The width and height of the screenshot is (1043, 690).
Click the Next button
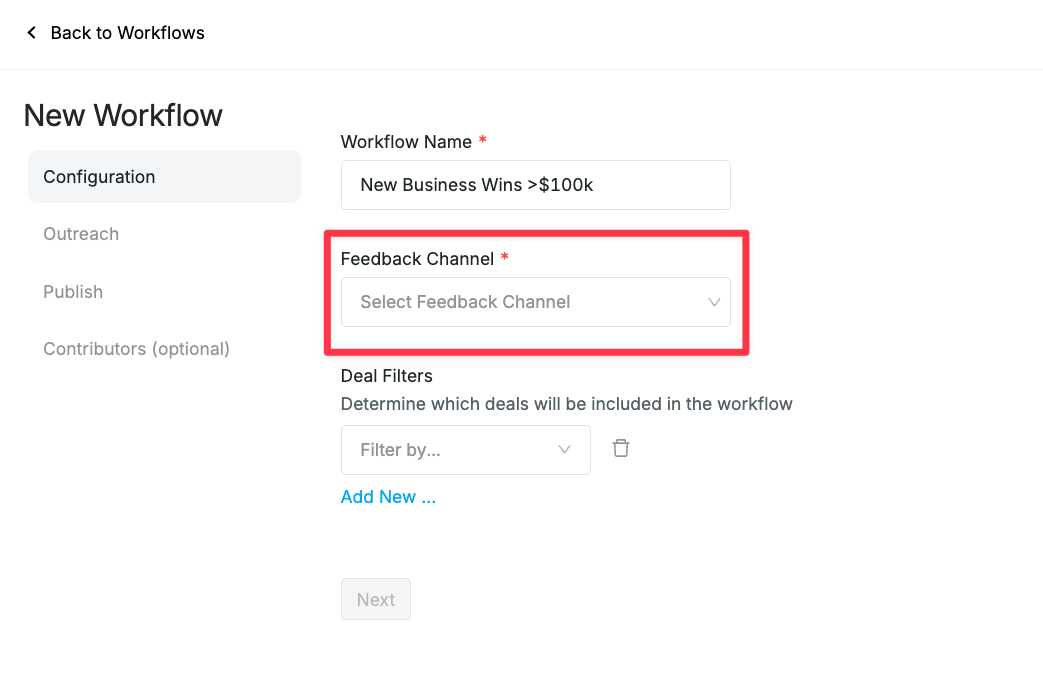coord(376,600)
